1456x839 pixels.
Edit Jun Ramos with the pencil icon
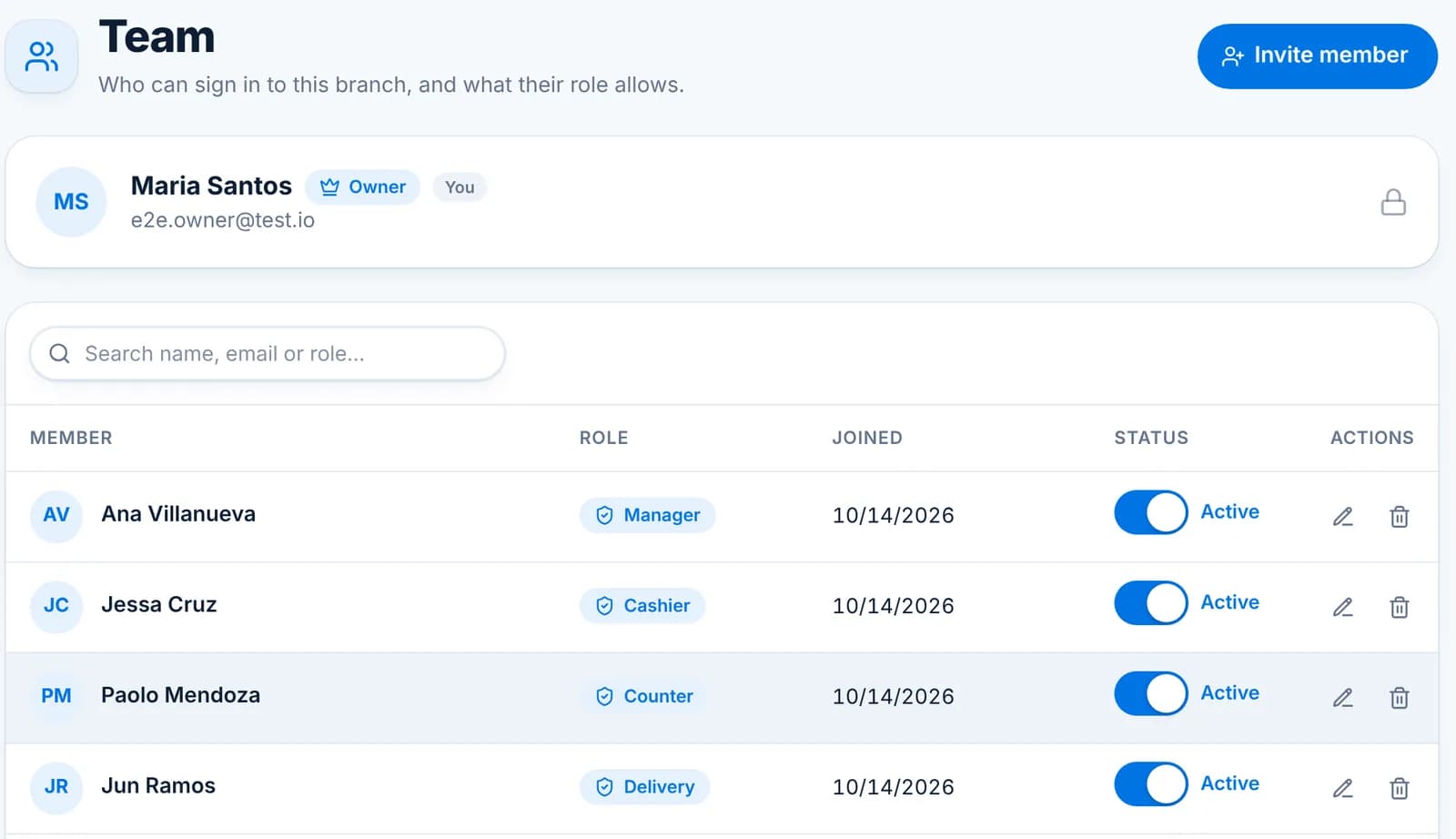[1343, 788]
